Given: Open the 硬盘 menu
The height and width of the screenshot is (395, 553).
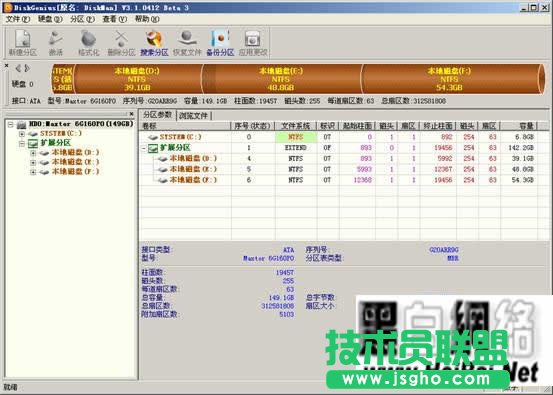Looking at the screenshot, I should [x=50, y=19].
